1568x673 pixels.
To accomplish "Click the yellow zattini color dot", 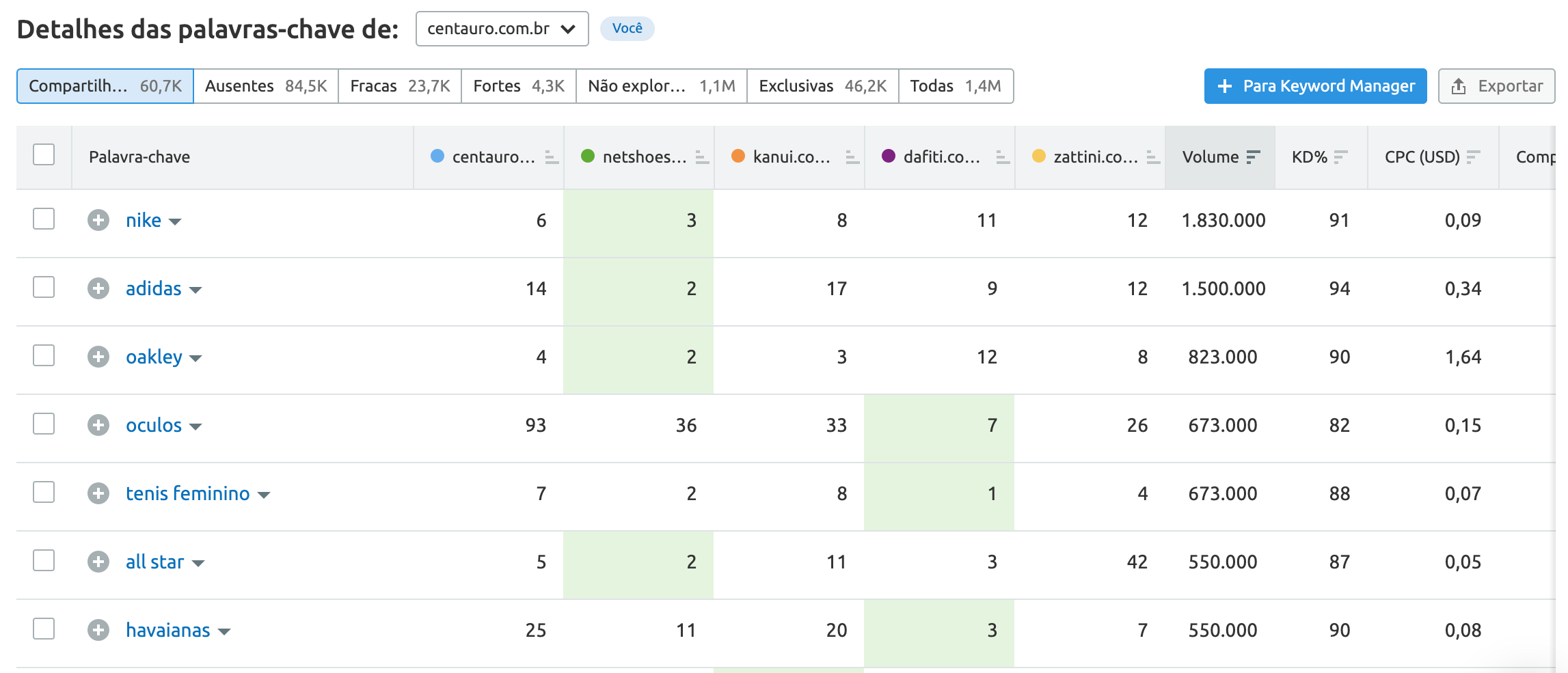I will point(1039,156).
